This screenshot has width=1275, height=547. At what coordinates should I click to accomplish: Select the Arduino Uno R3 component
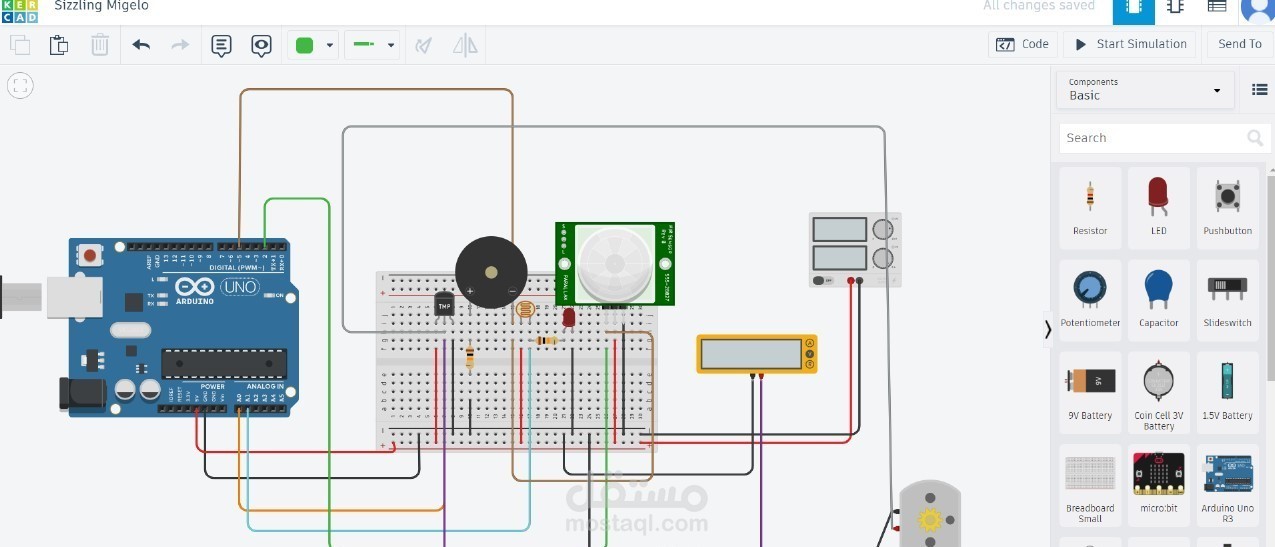(1228, 485)
